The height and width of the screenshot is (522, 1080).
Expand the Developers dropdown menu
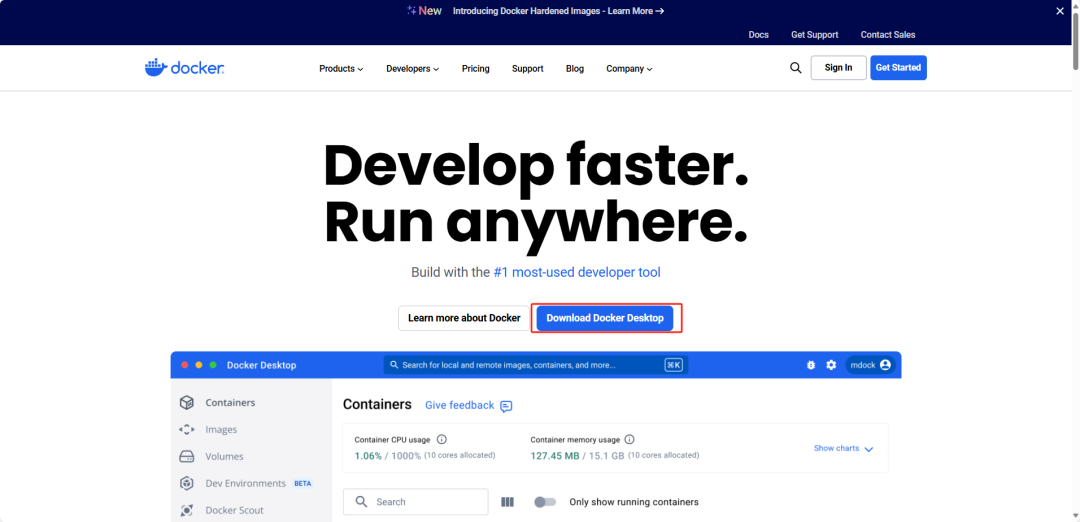(413, 68)
